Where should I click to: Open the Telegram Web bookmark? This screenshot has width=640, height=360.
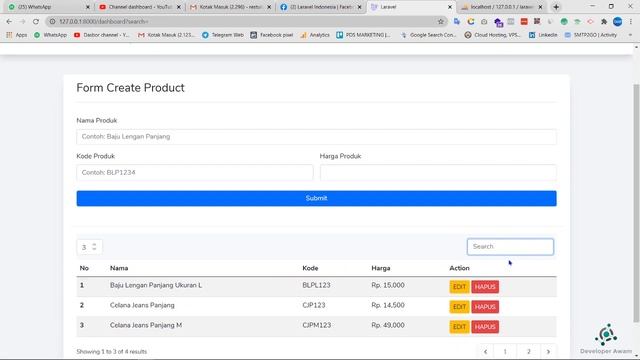click(223, 35)
